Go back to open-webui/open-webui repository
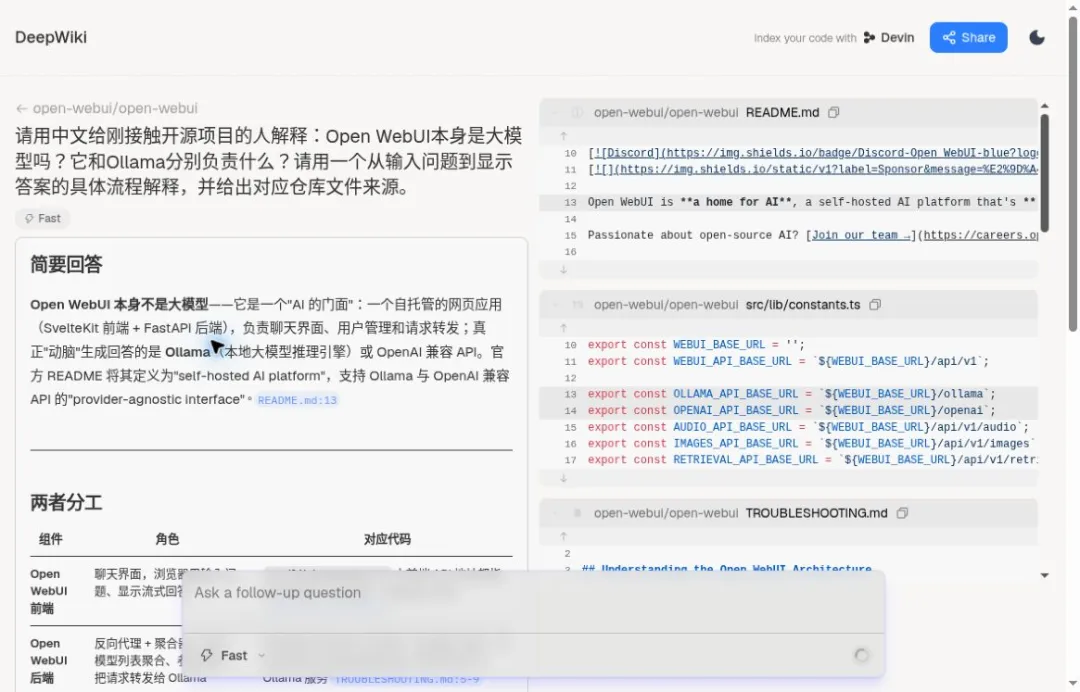The image size is (1080, 692). pos(107,108)
